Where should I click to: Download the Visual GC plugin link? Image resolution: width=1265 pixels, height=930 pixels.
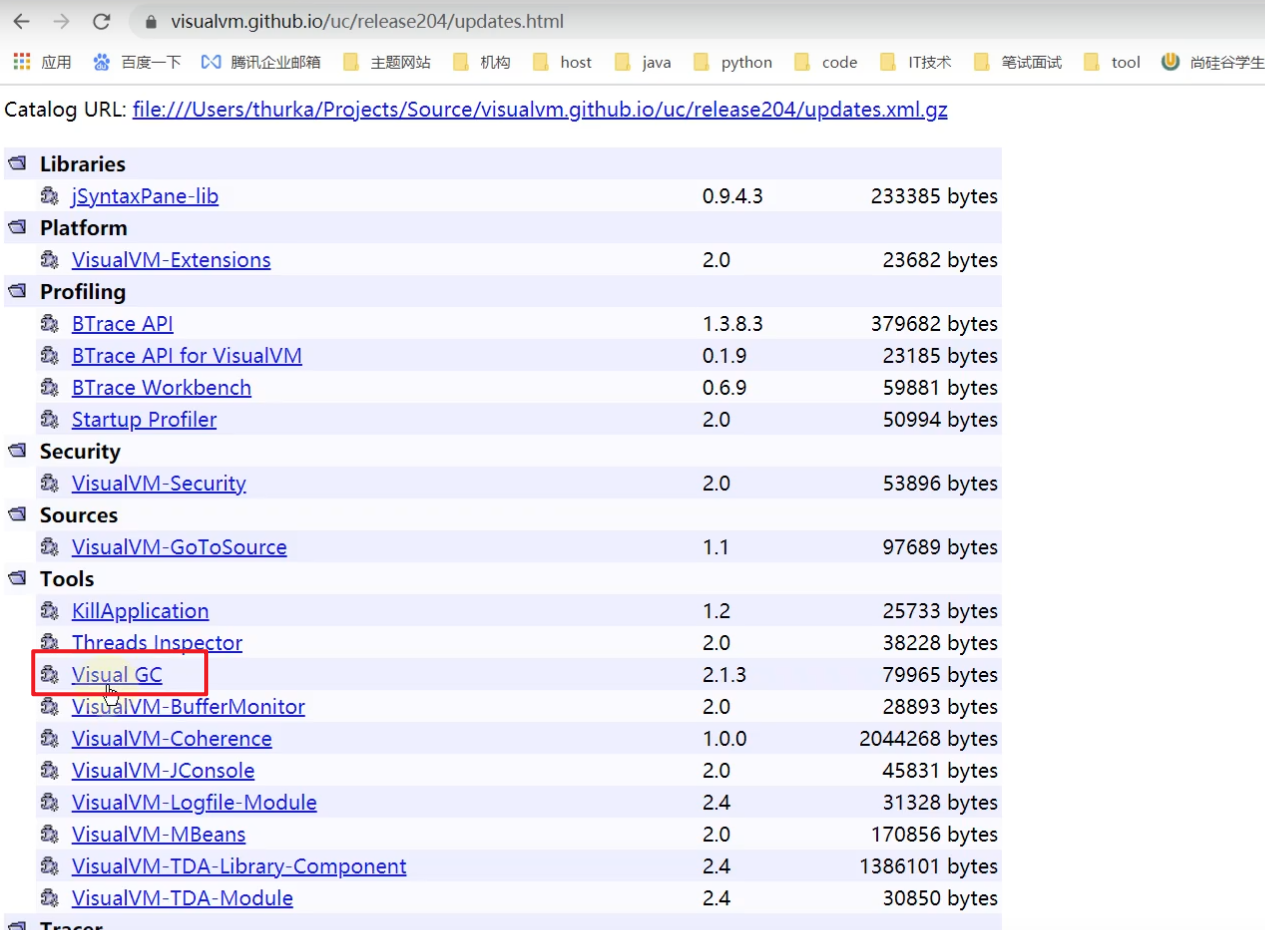click(117, 675)
